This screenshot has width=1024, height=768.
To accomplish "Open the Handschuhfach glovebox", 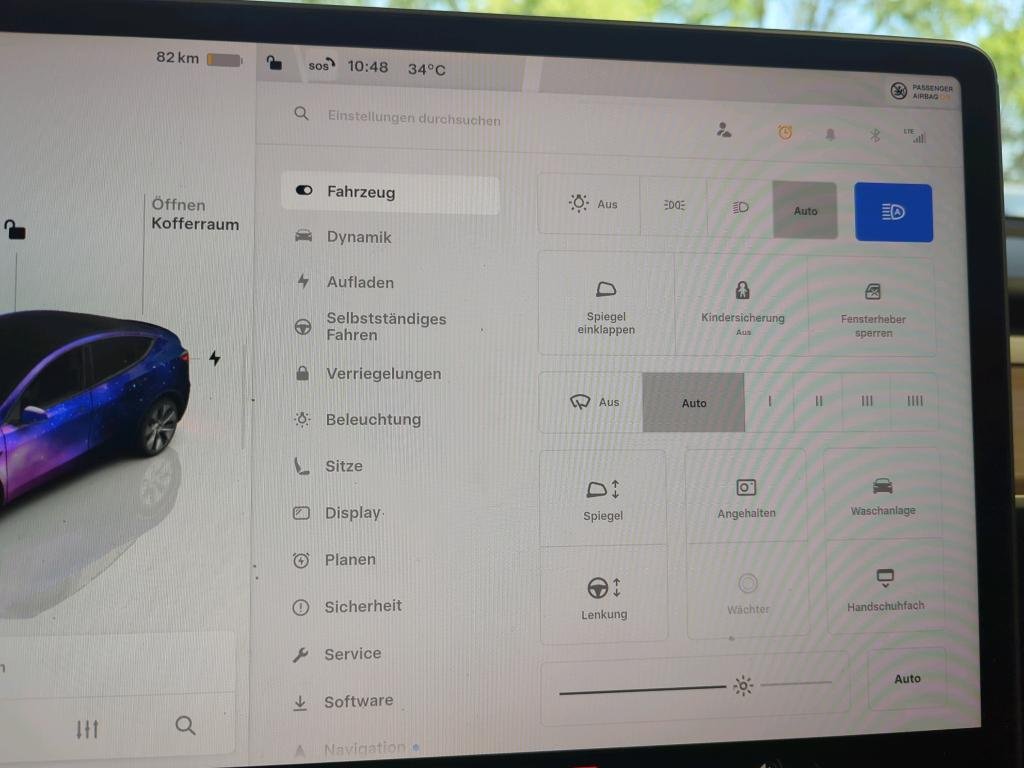I will pos(886,589).
